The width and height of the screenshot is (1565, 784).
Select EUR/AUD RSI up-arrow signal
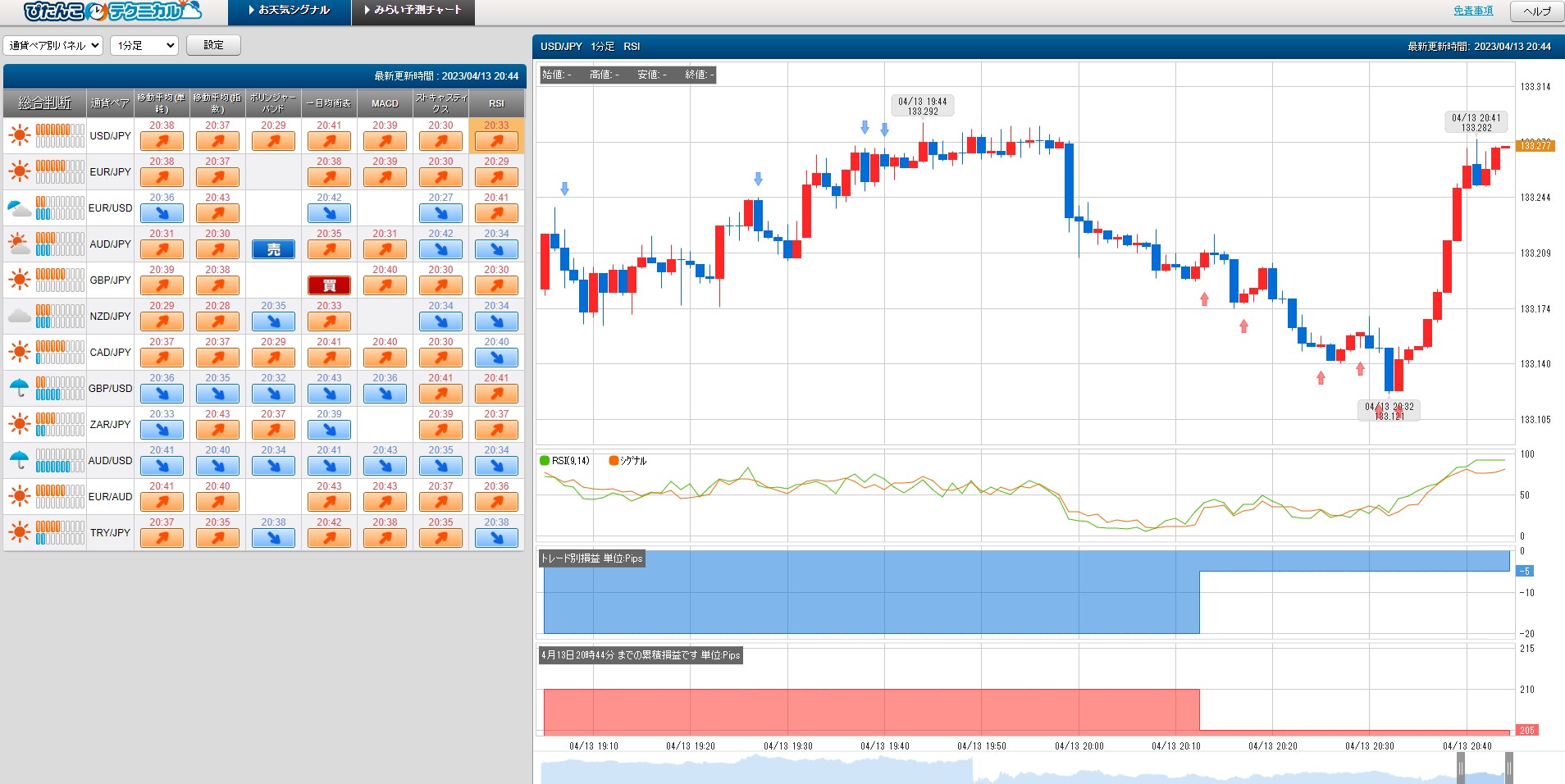496,502
